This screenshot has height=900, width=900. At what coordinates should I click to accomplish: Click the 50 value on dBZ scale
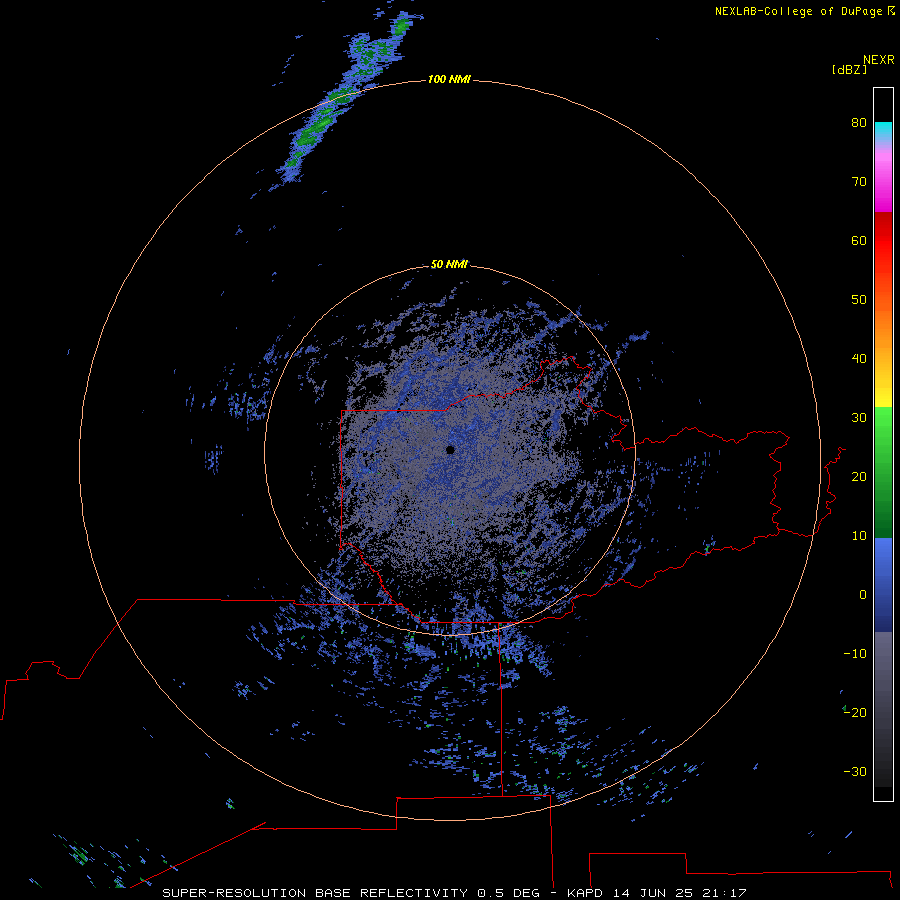tap(859, 300)
